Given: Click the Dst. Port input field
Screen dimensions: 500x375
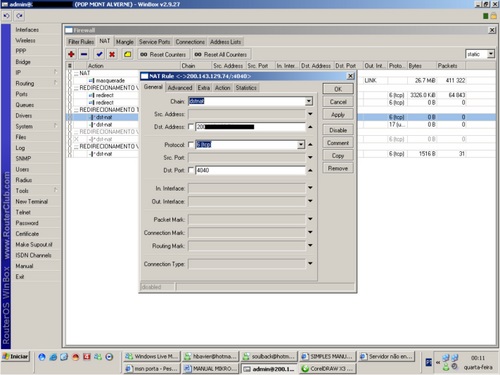Looking at the screenshot, I should point(250,170).
